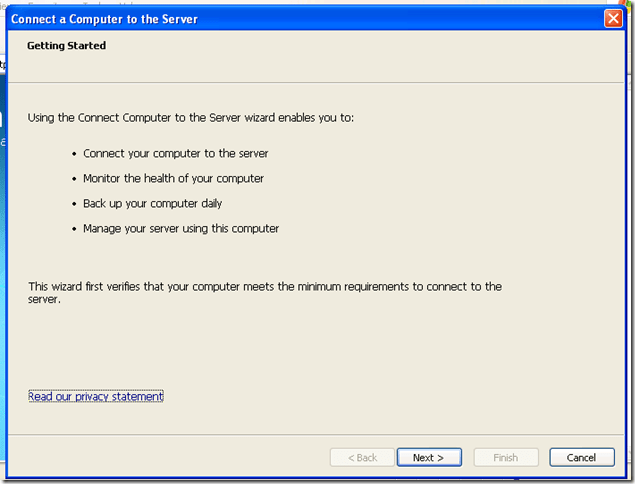Click the Getting Started heading
Viewport: 635px width, 484px height.
tap(66, 45)
